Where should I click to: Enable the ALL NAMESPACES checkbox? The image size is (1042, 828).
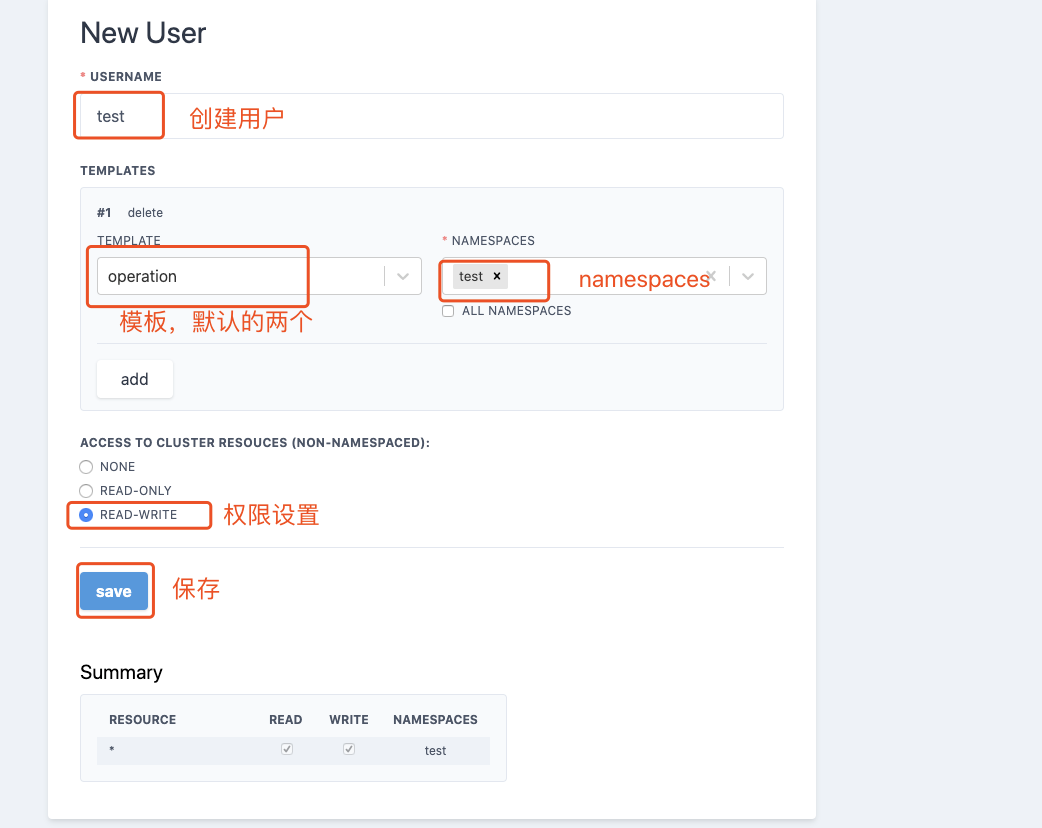click(x=449, y=311)
